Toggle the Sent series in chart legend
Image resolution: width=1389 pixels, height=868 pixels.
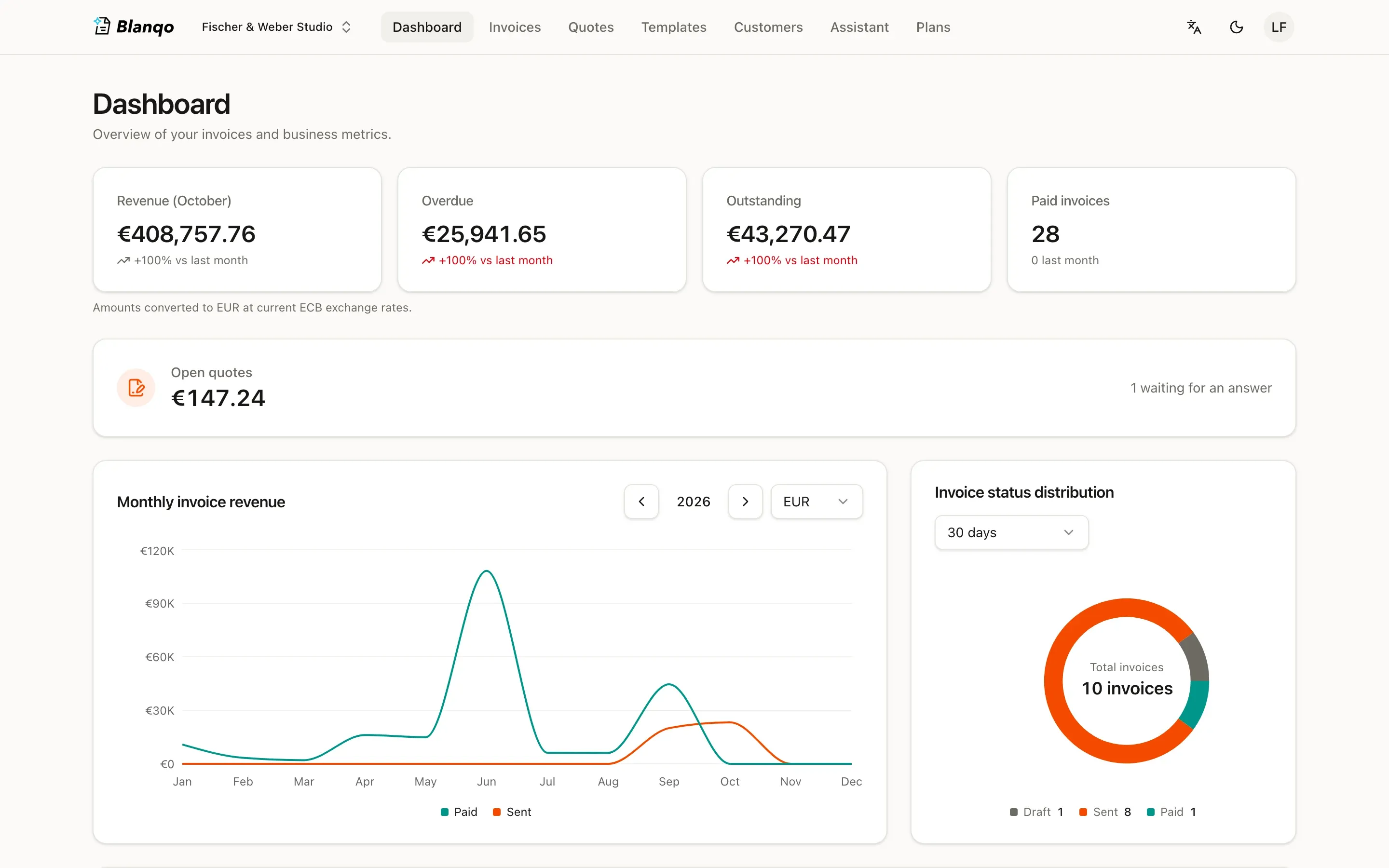tap(512, 812)
